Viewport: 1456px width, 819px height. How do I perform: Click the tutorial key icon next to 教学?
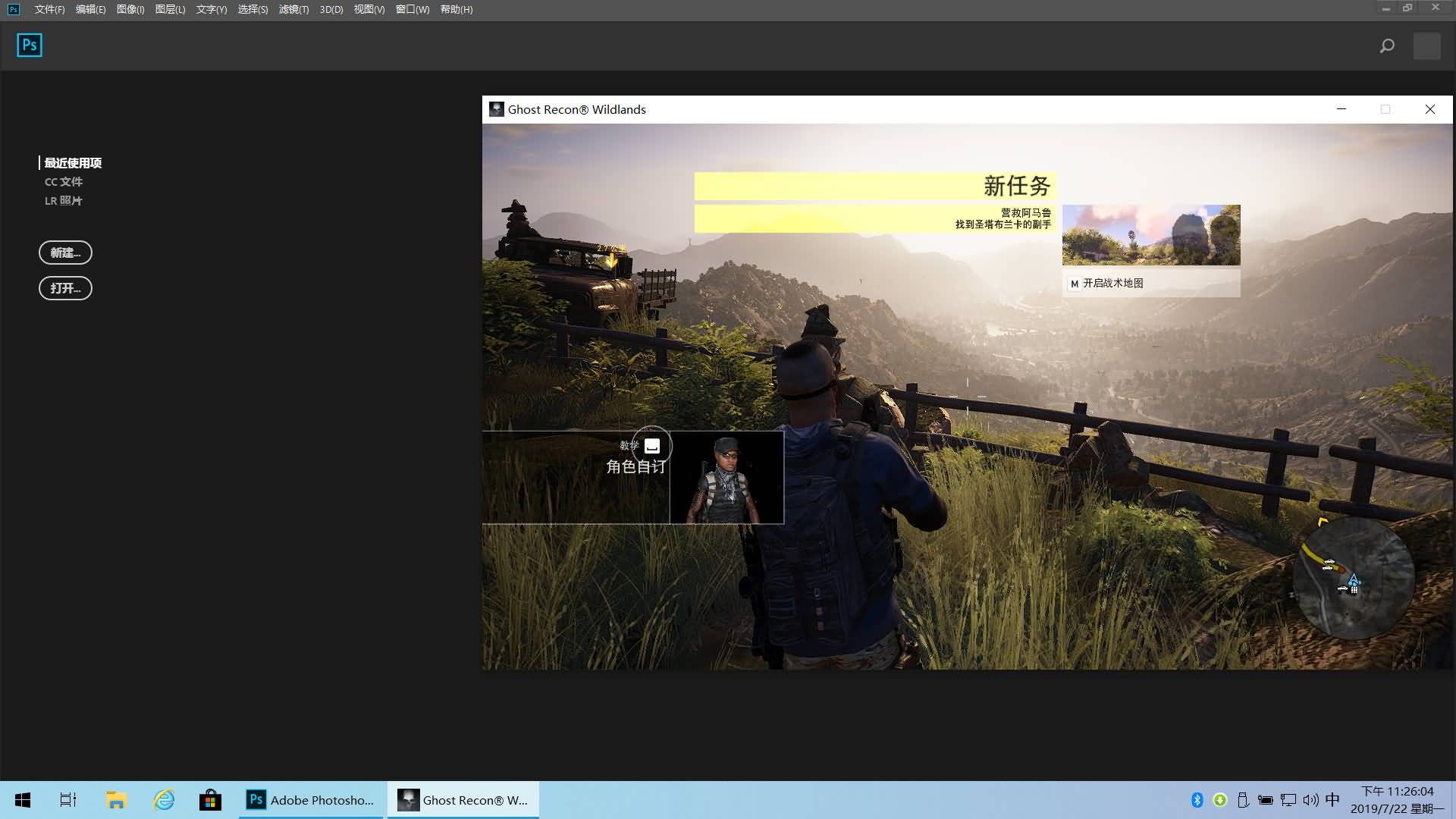click(x=652, y=447)
